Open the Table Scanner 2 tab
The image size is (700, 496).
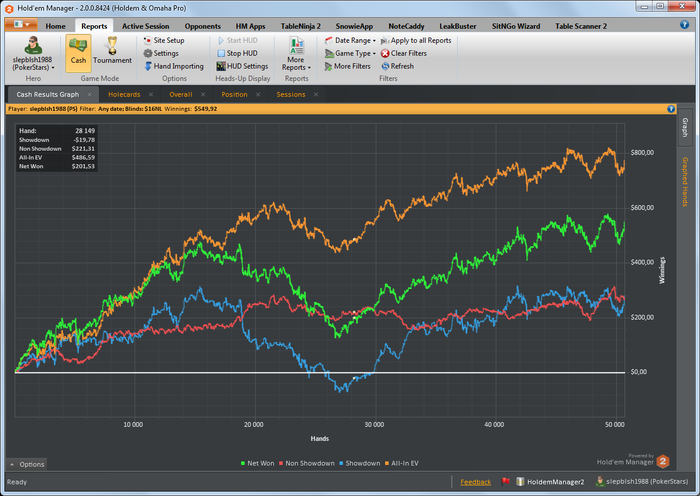tap(581, 26)
